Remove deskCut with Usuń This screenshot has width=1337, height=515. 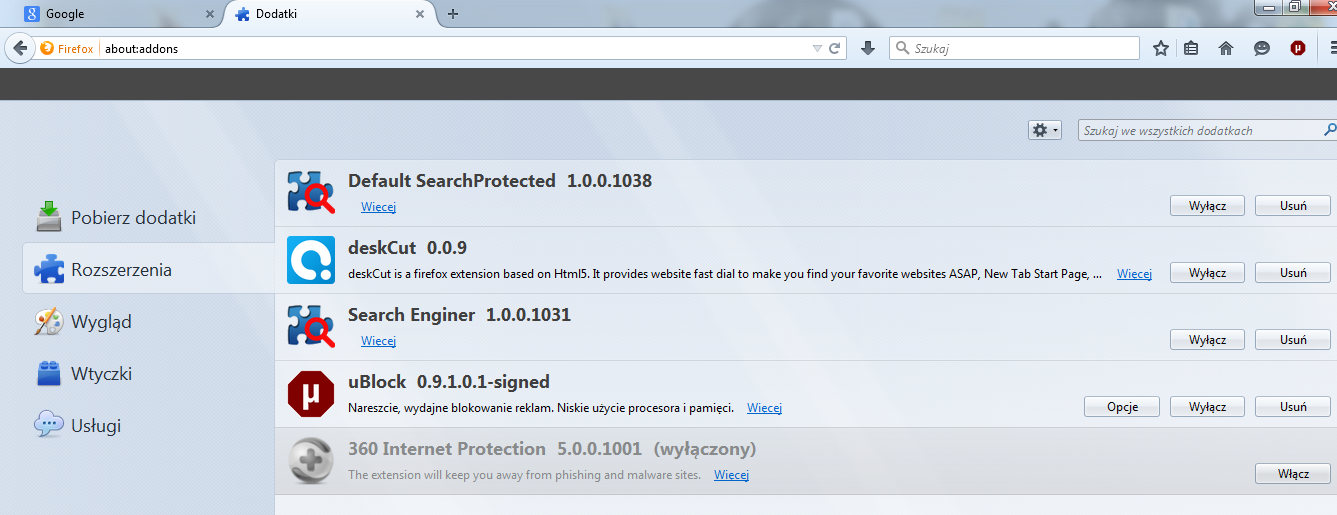1293,273
